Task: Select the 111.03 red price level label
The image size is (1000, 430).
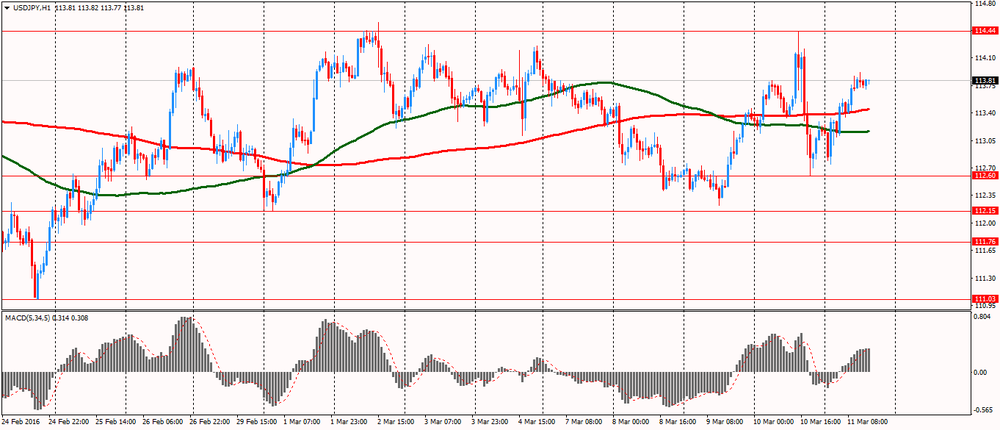Action: click(x=983, y=299)
